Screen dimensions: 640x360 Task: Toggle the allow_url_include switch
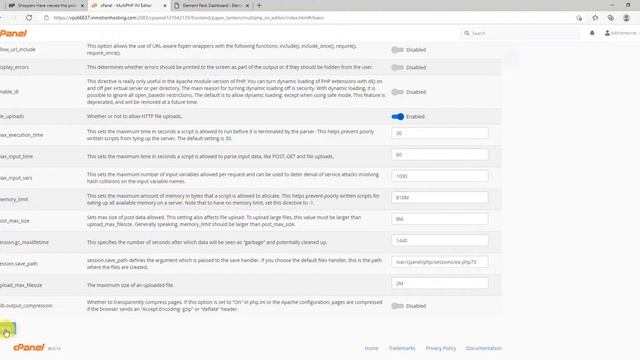point(398,50)
